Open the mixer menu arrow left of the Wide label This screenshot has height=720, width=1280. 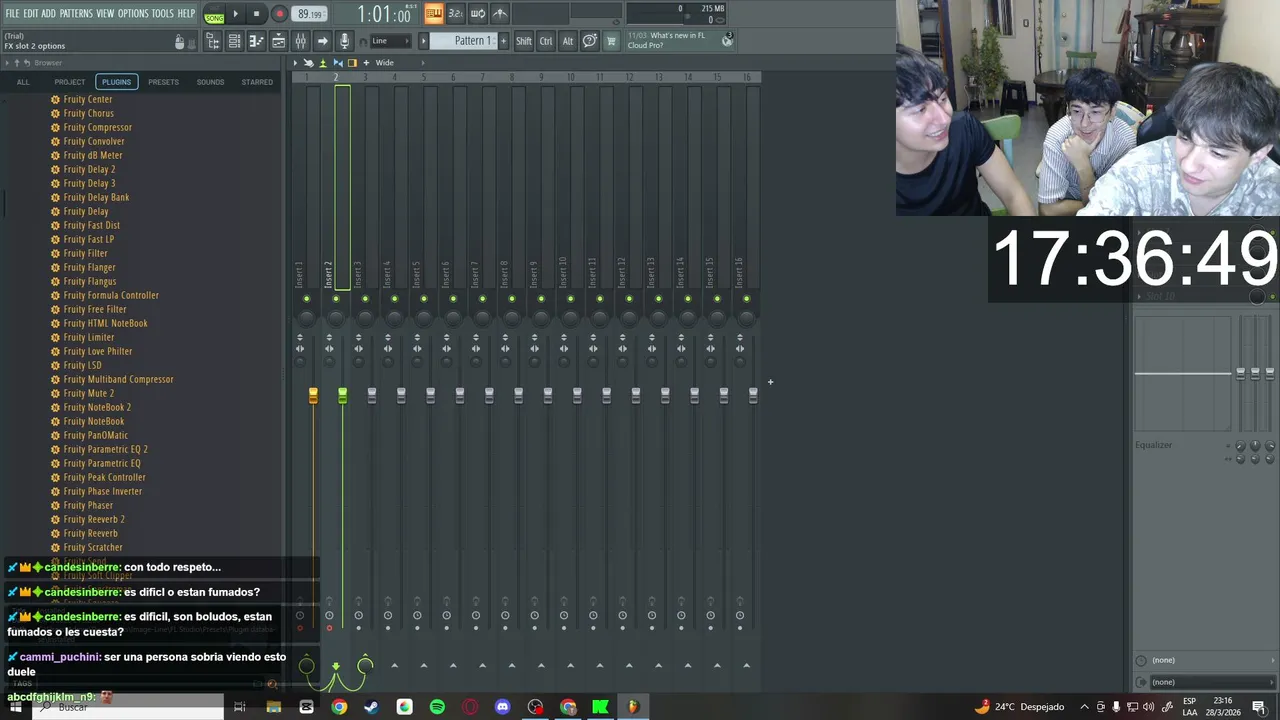point(295,63)
